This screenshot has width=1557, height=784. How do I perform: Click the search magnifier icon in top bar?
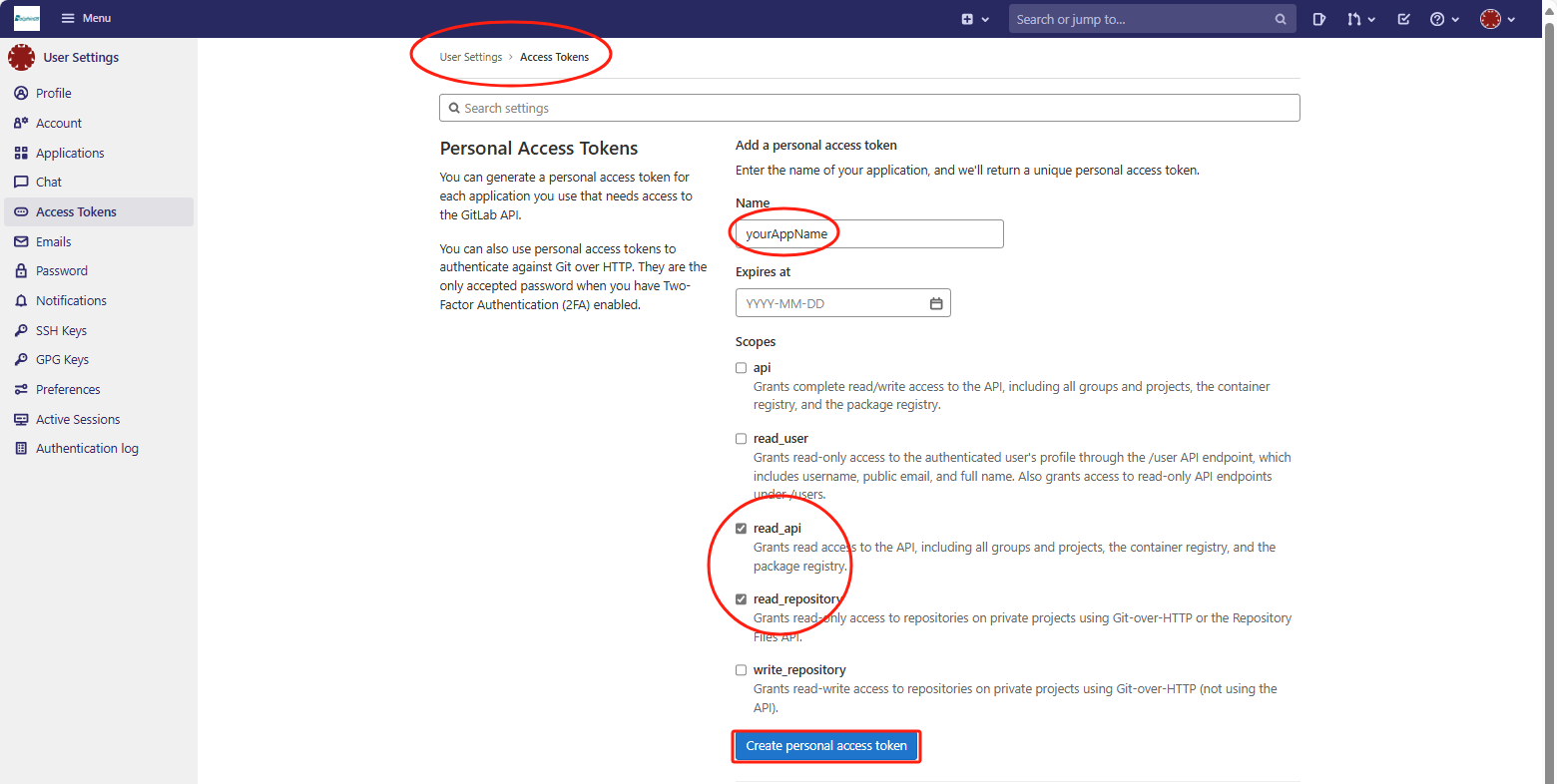(1281, 19)
